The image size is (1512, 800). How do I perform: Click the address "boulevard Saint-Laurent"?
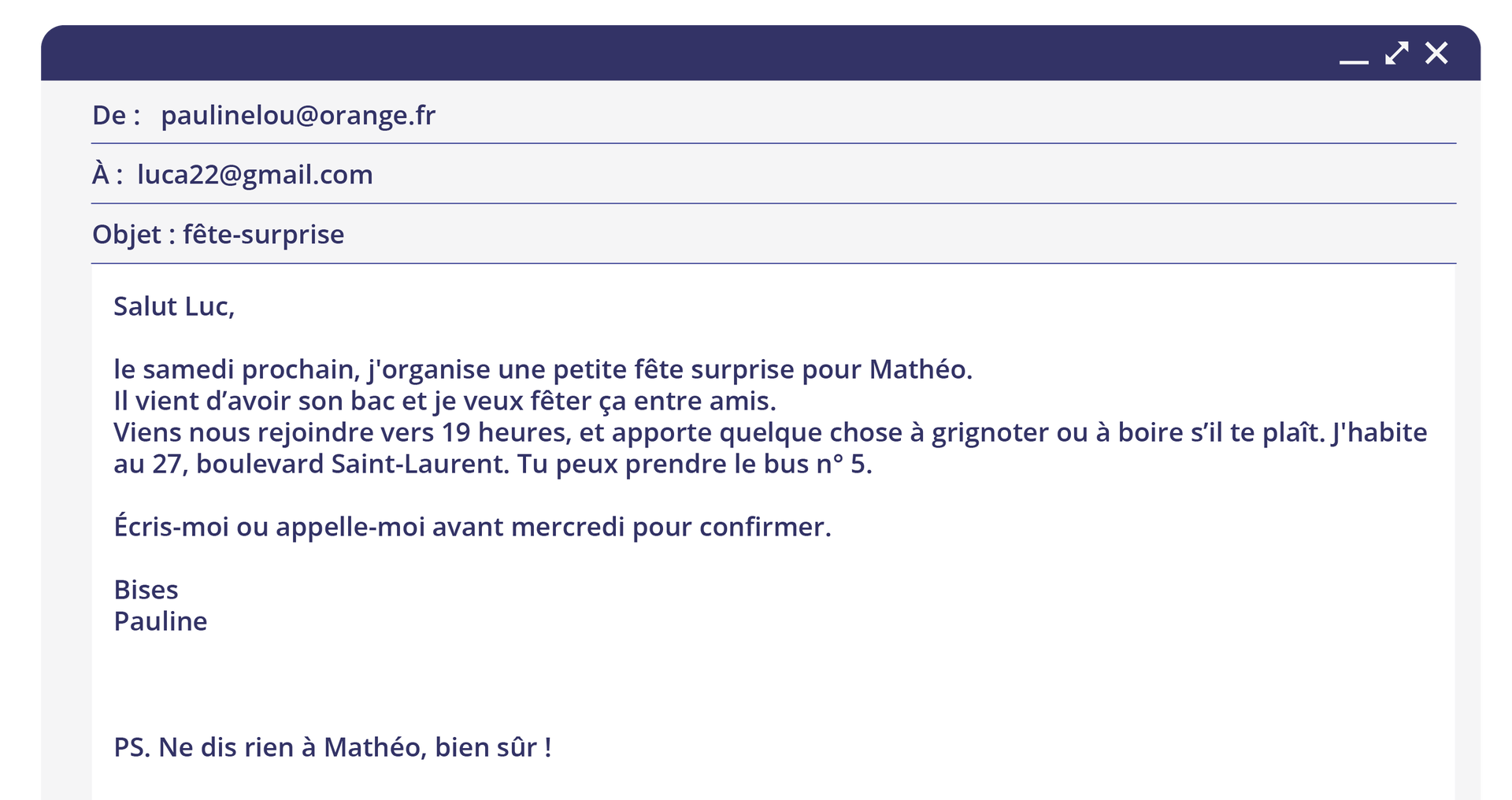click(x=351, y=464)
